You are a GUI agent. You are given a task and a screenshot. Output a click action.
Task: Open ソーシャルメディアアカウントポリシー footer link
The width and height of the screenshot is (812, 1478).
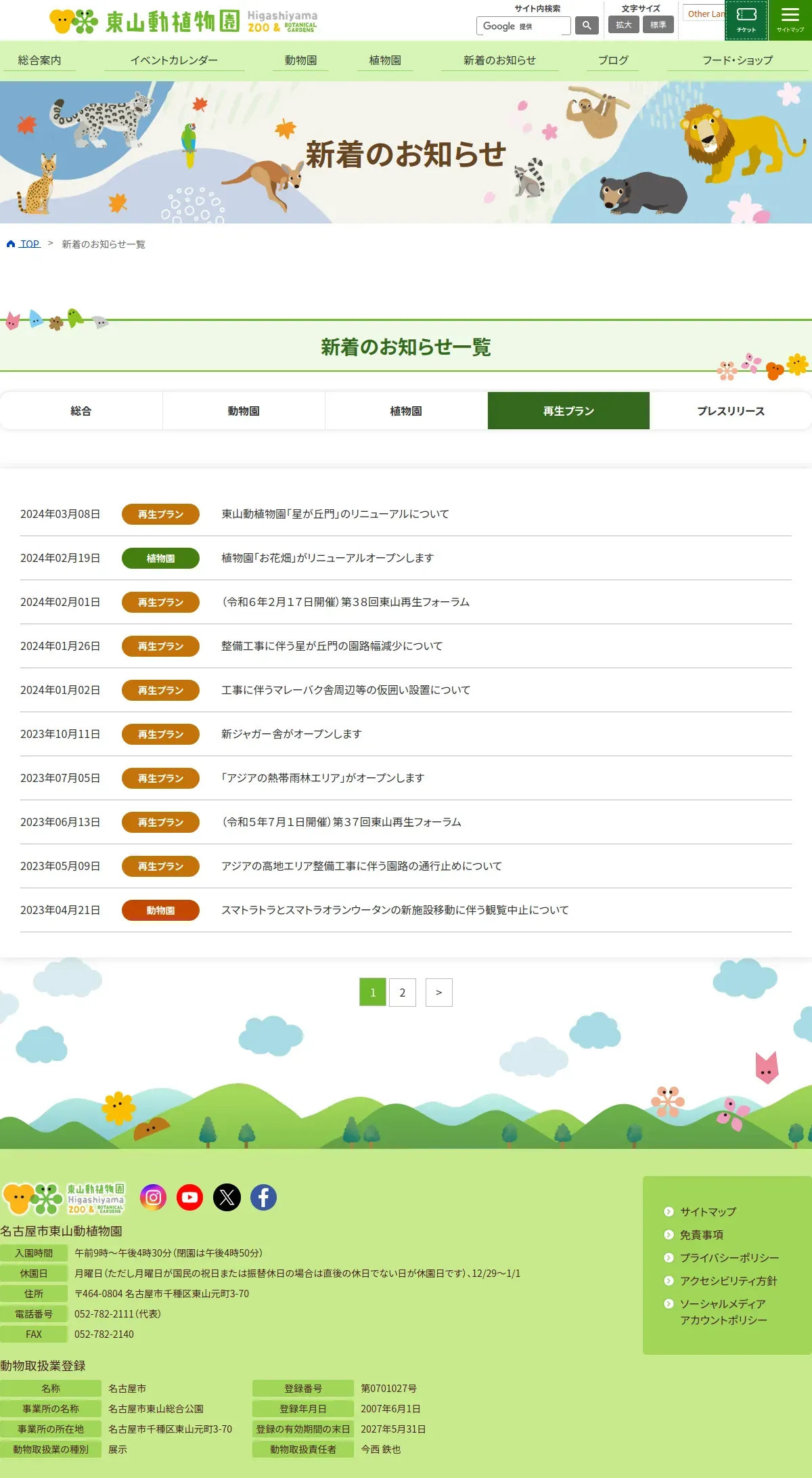pos(723,1311)
